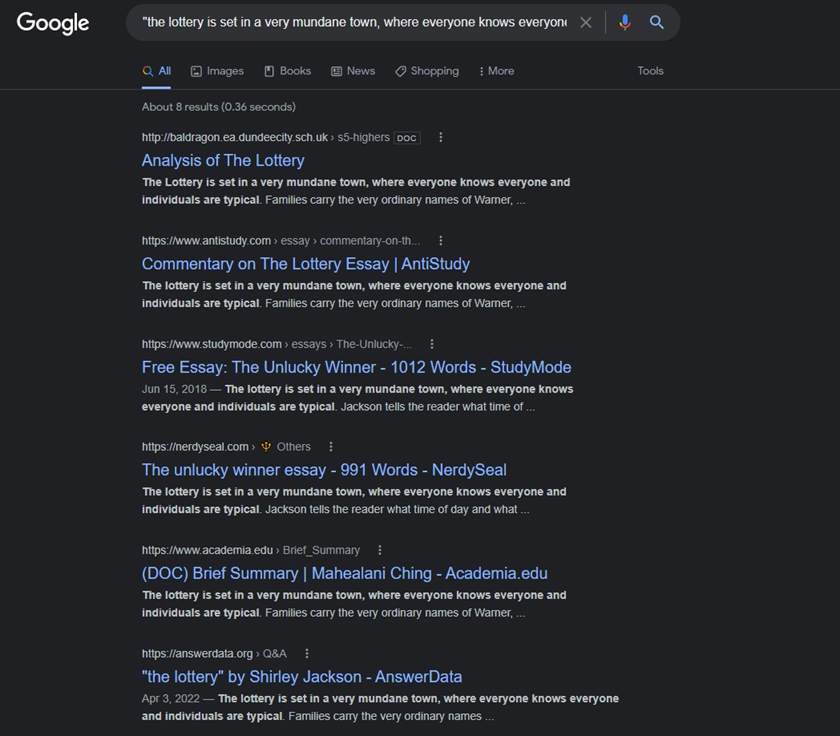Open the Analysis of The Lottery result
This screenshot has height=736, width=840.
pos(223,160)
